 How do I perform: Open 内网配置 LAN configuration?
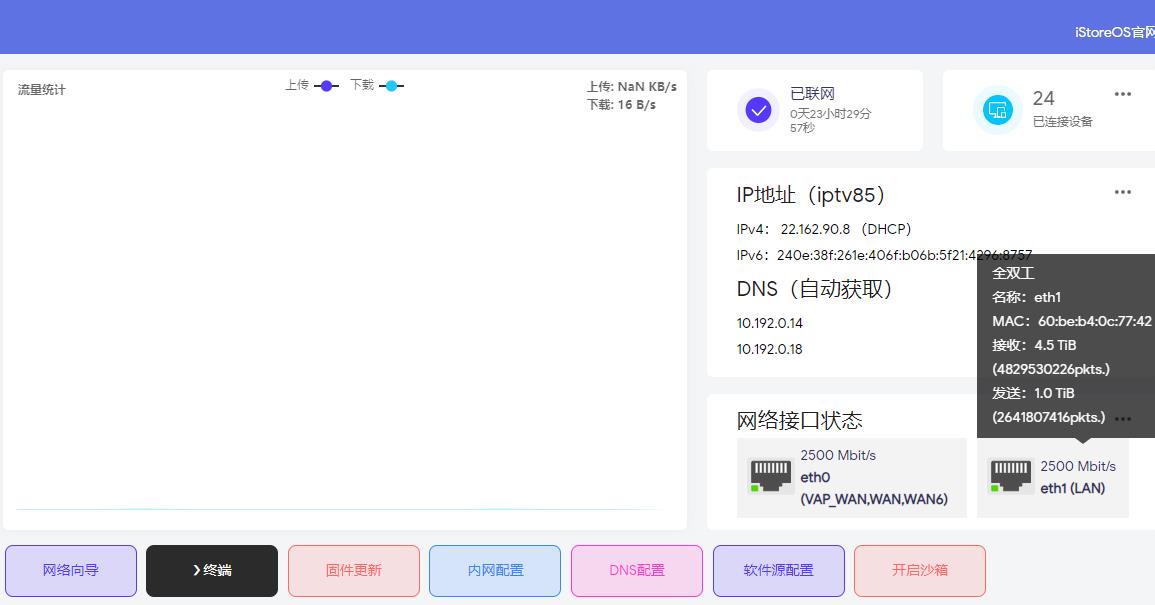coord(495,570)
